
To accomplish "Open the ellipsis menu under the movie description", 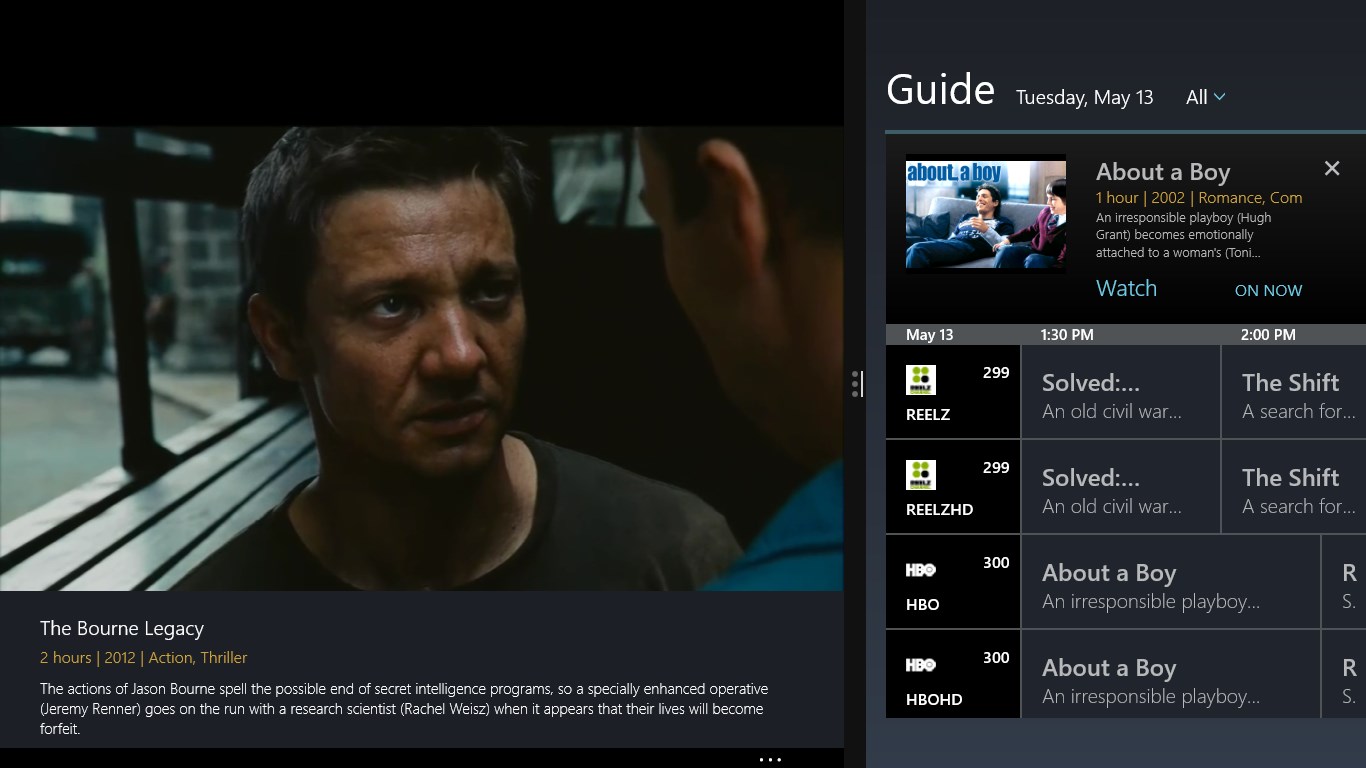I will pyautogui.click(x=770, y=759).
